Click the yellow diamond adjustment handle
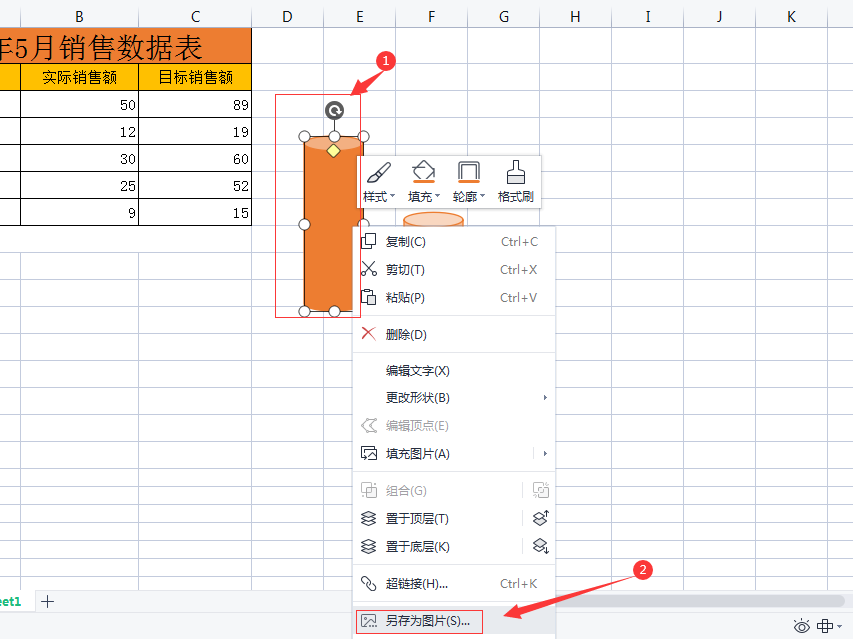 333,151
